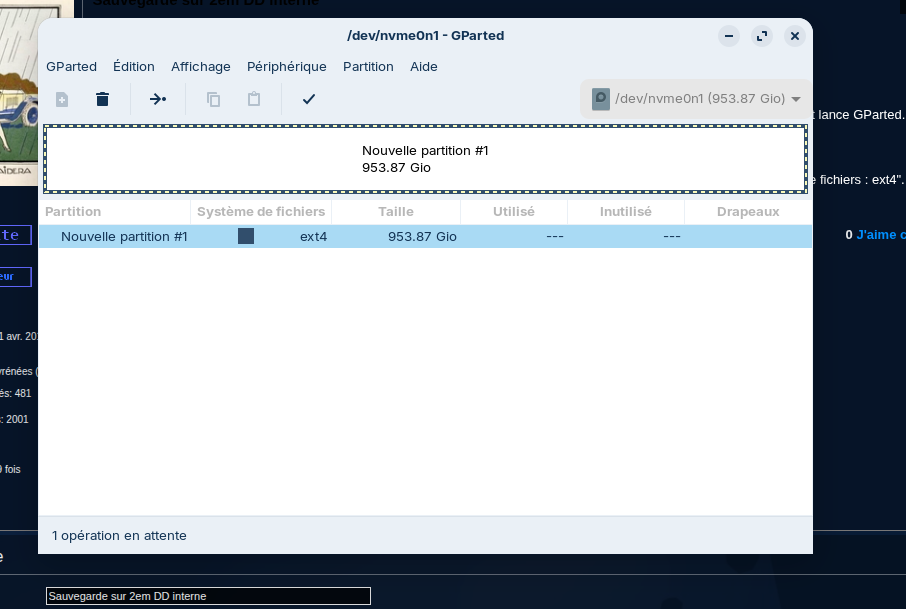
Task: Open the Aide menu
Action: (424, 67)
